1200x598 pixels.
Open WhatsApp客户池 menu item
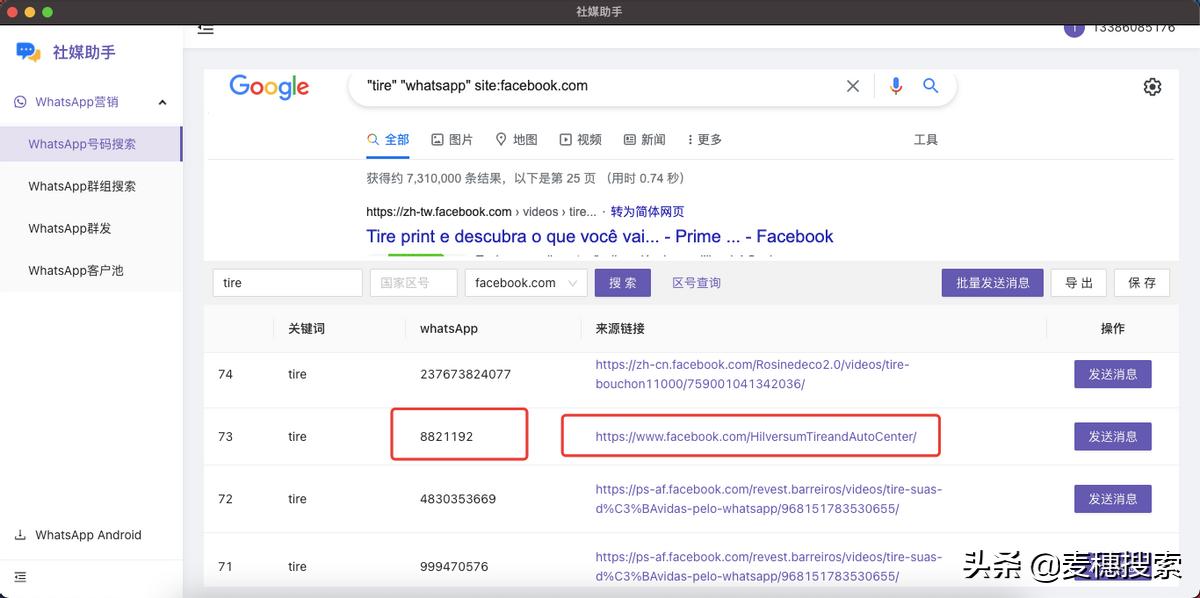point(76,270)
